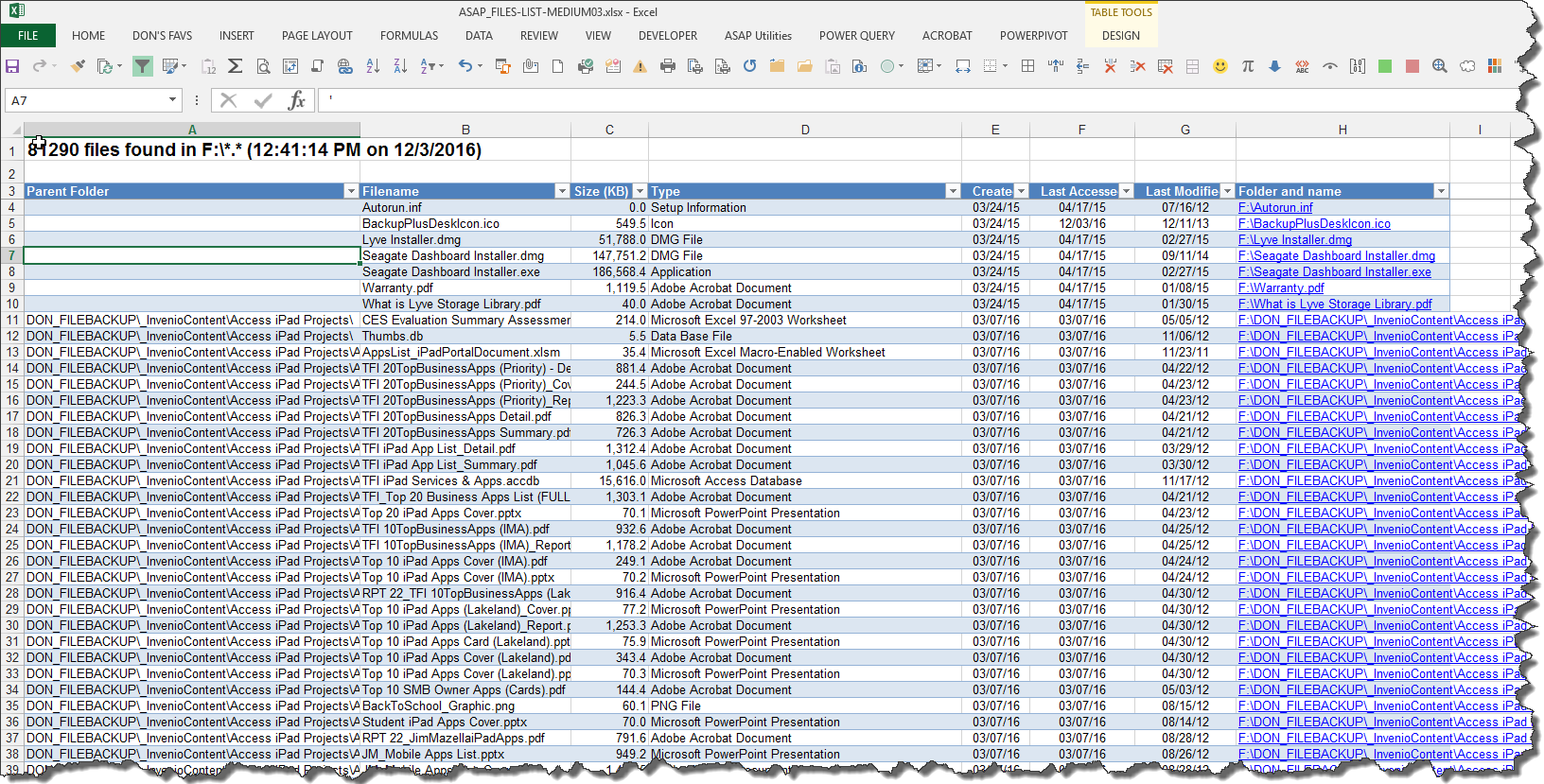Click the blue down arrow icon
The width and height of the screenshot is (1544, 784).
coord(1275,66)
